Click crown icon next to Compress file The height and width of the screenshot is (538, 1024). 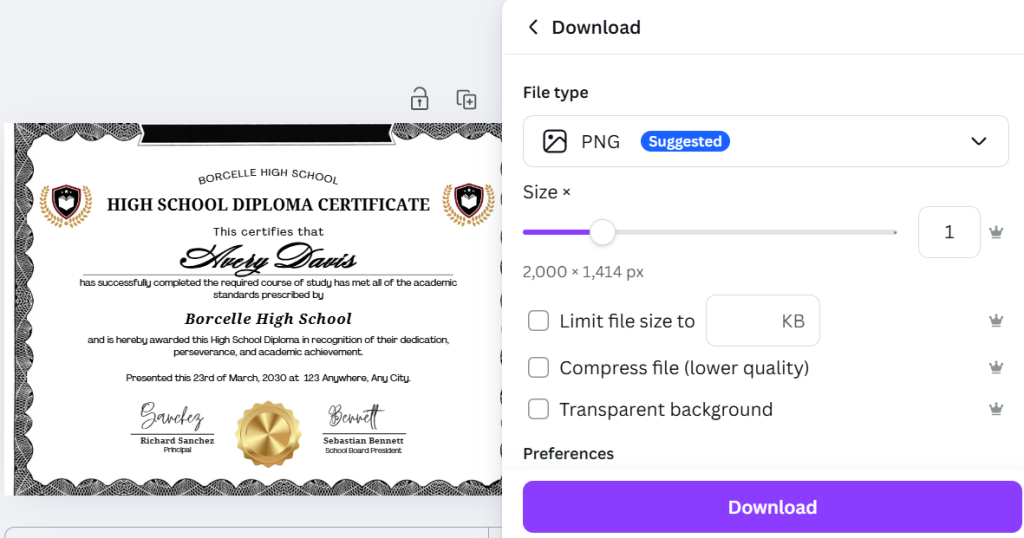coord(995,368)
